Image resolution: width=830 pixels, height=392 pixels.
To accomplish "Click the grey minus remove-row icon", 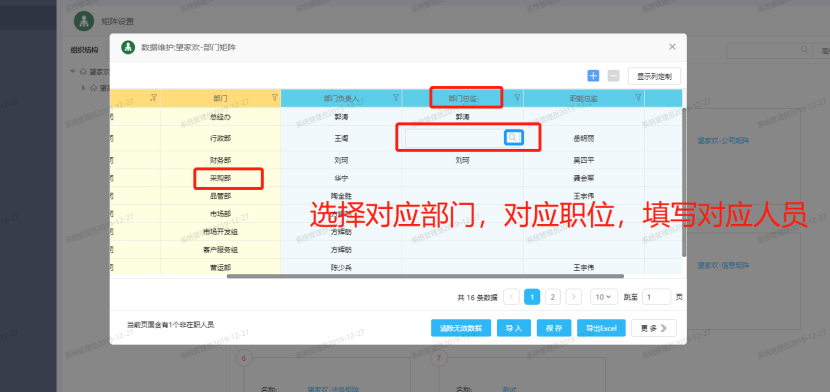I will [613, 76].
